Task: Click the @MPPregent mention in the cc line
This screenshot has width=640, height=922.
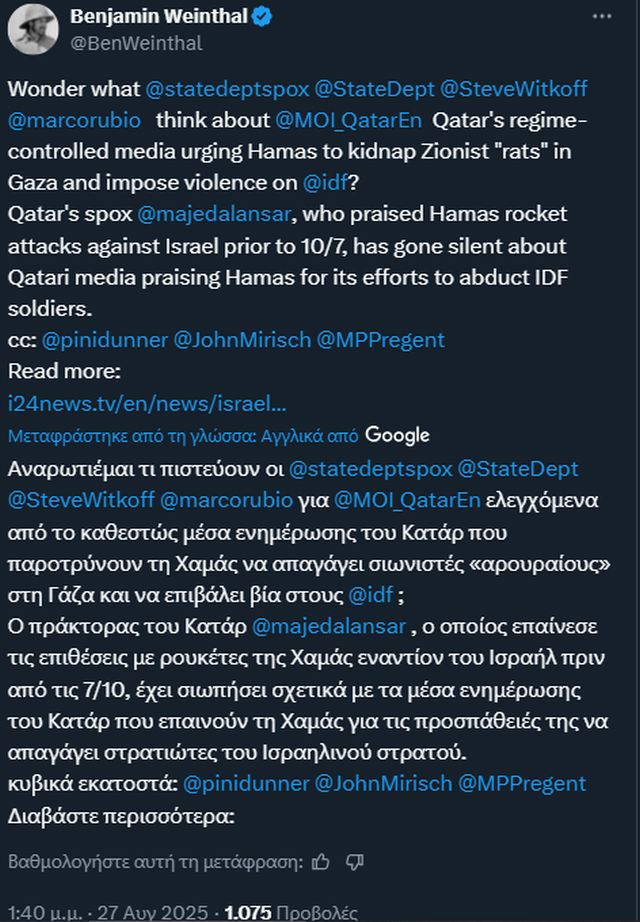Action: pos(380,340)
